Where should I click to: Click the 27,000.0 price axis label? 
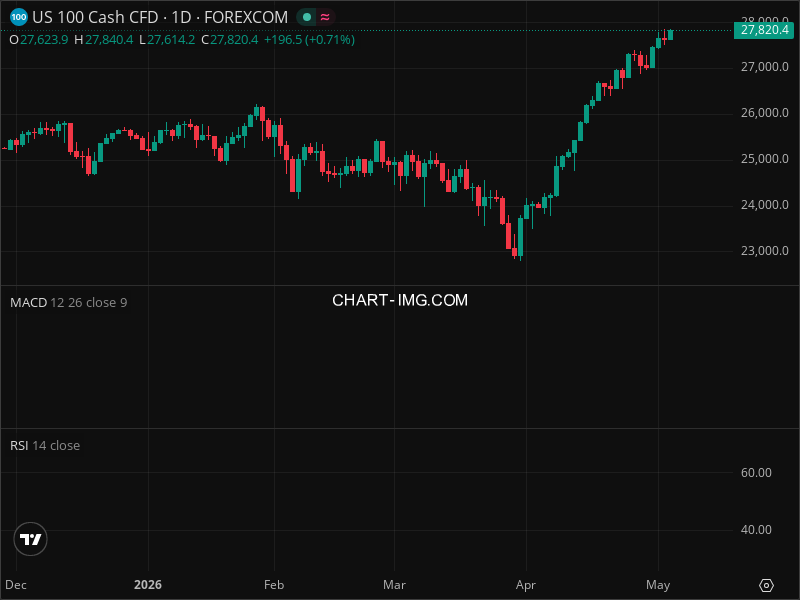[764, 67]
